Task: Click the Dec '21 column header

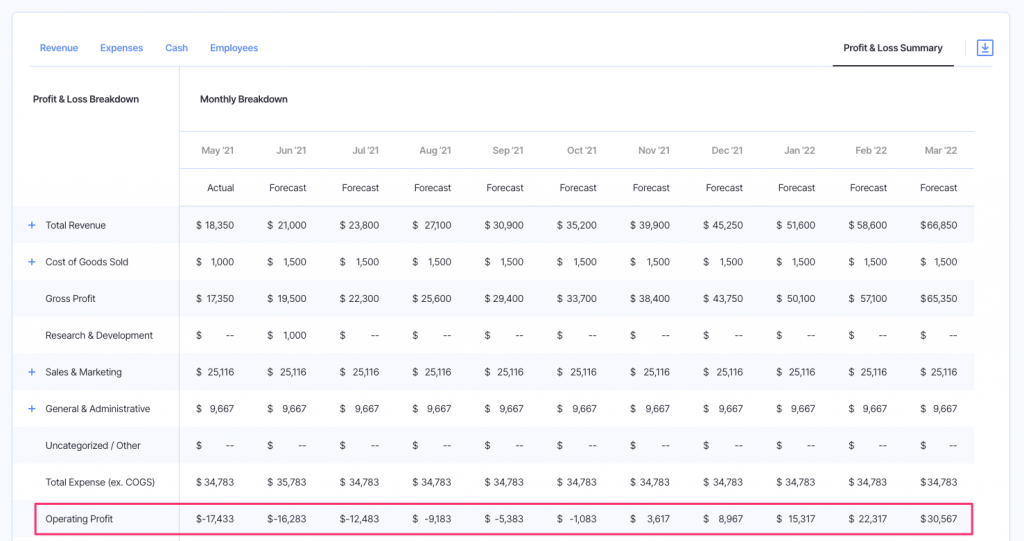Action: pos(727,150)
